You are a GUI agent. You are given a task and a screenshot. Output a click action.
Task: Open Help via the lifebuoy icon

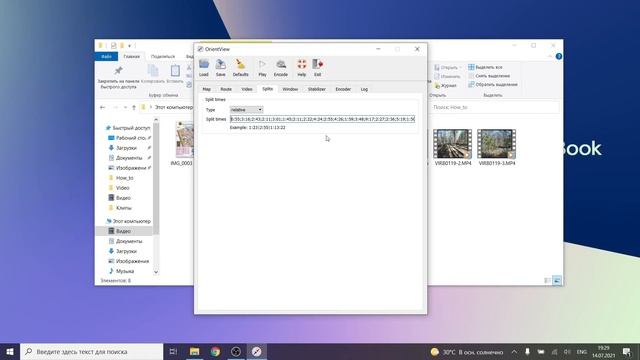coord(302,67)
